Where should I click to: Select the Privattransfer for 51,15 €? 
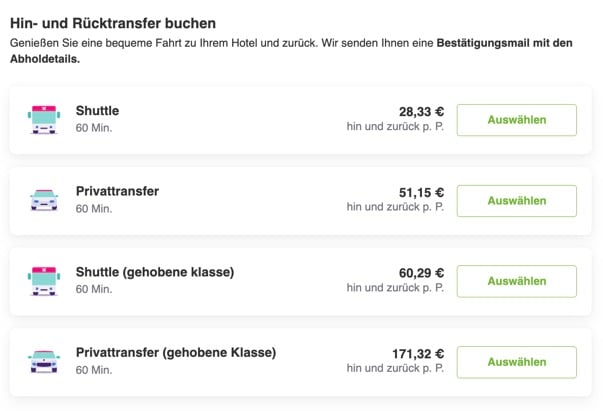[516, 201]
